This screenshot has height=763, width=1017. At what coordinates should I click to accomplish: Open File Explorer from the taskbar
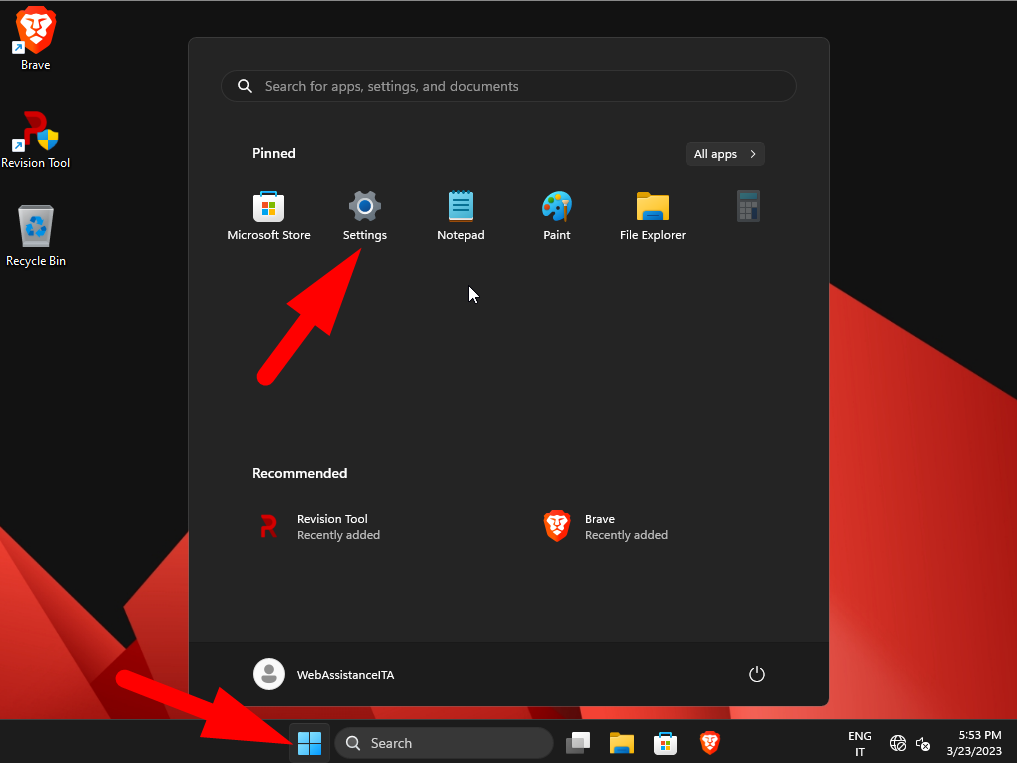click(x=621, y=743)
